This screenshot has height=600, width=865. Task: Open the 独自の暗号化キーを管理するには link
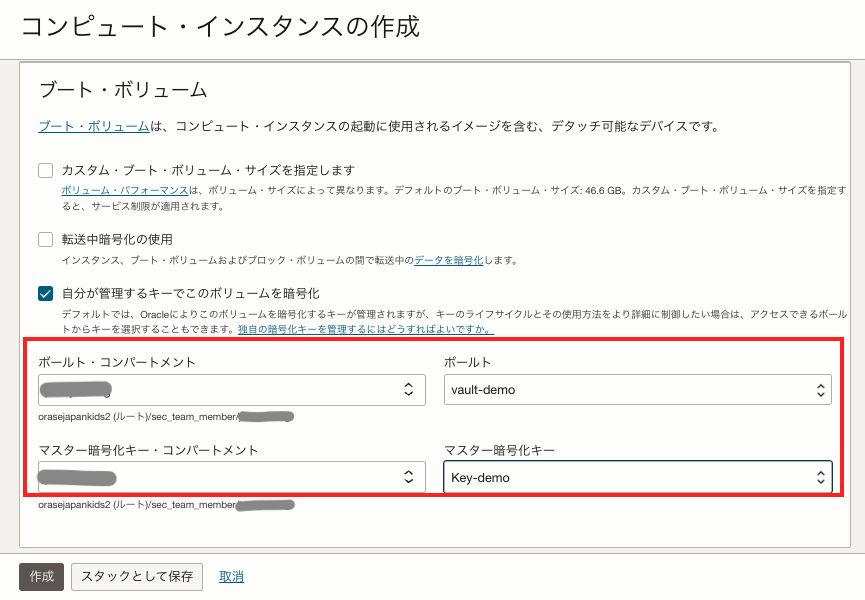tap(365, 329)
